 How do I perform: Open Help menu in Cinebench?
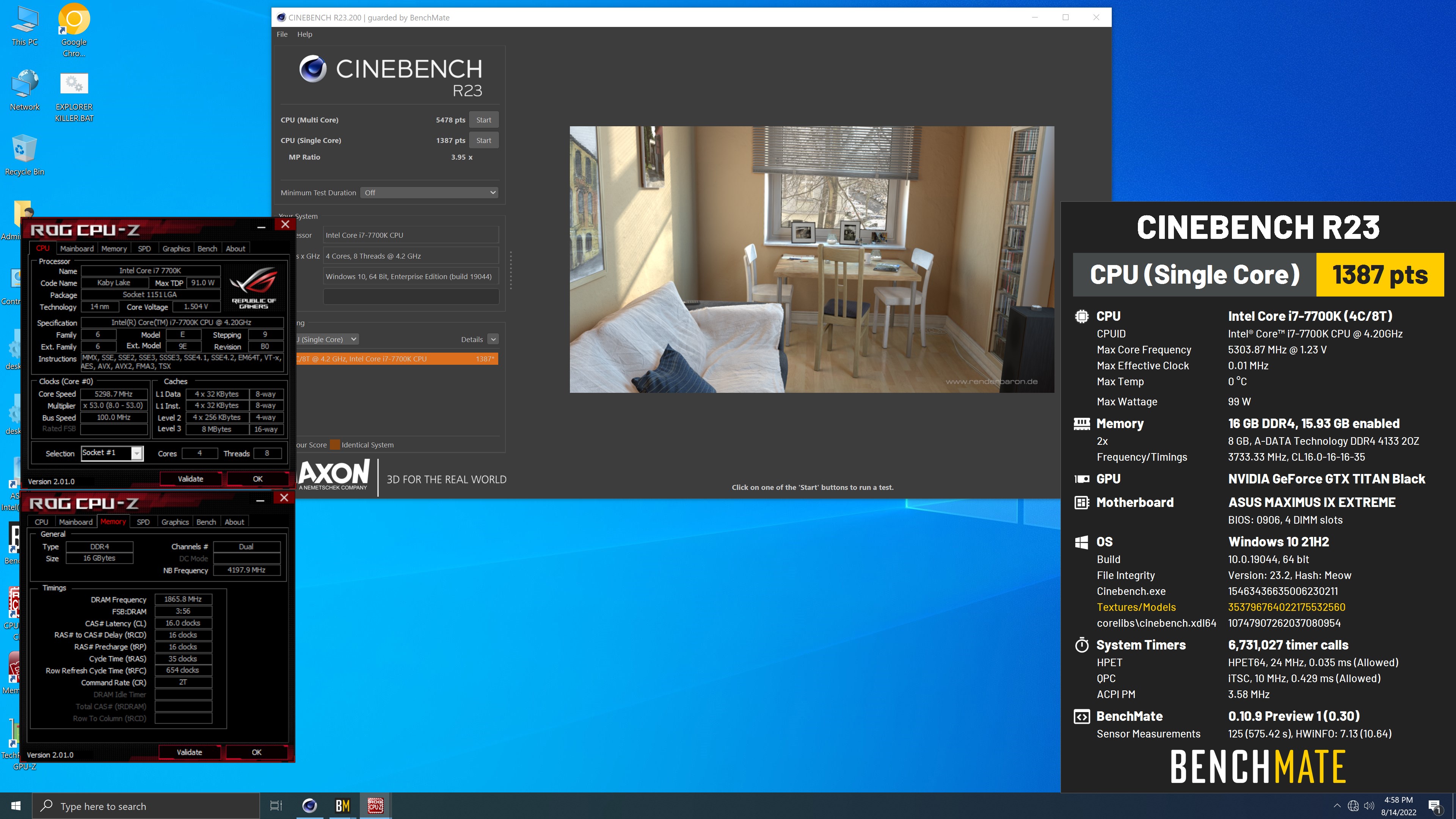[304, 34]
